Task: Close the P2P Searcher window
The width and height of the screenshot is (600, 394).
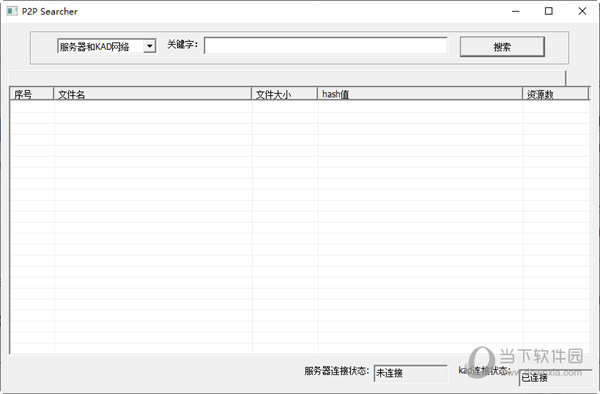Action: [582, 11]
